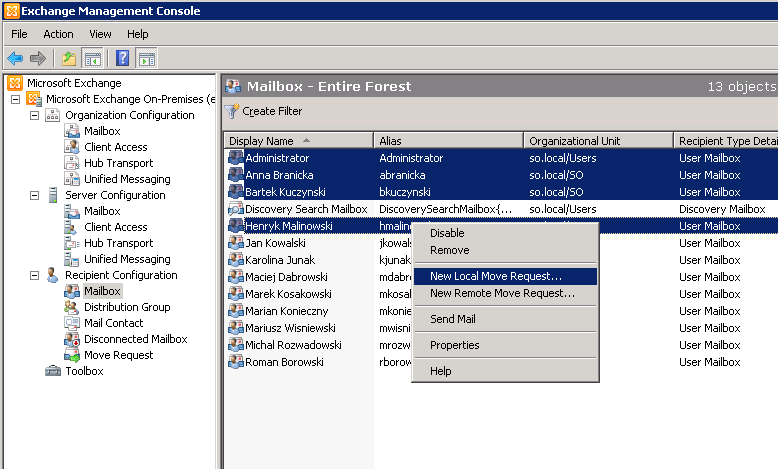Click the Server Configuration server icon
The image size is (778, 469).
53,195
